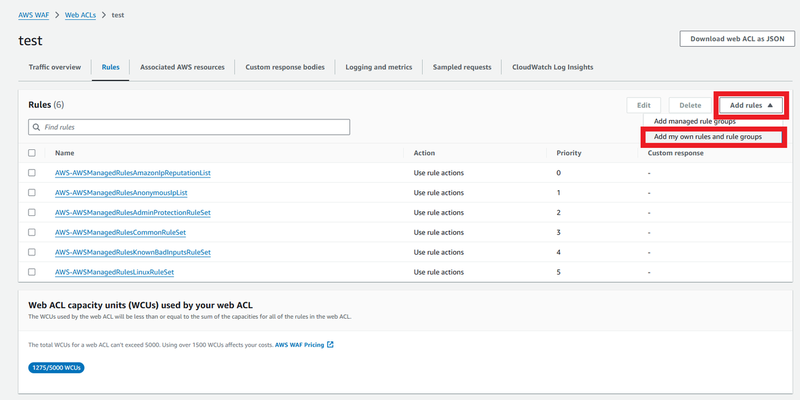Image resolution: width=800 pixels, height=400 pixels.
Task: Click the Priority column header
Action: coord(569,153)
